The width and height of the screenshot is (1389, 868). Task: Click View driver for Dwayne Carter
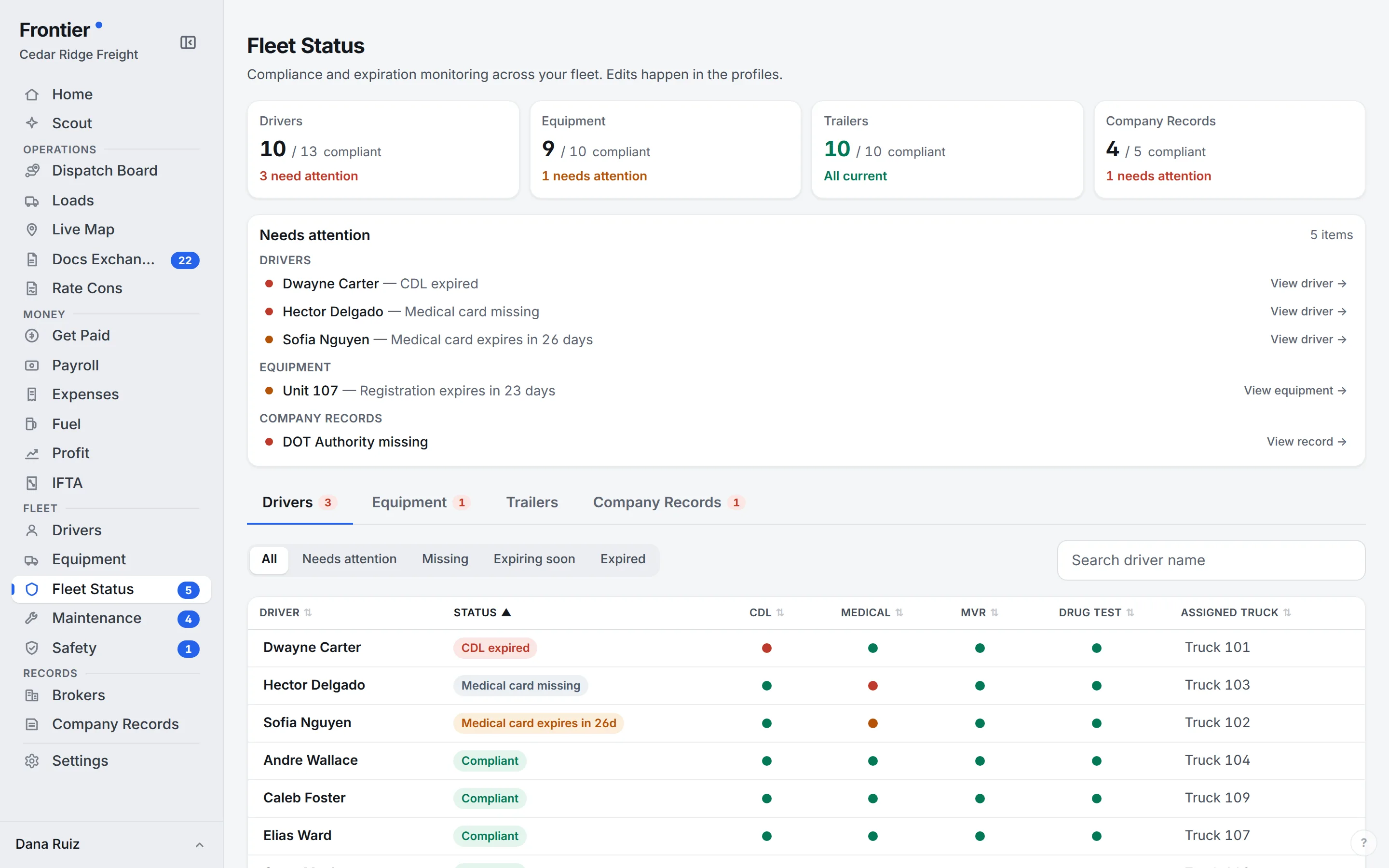(x=1308, y=284)
